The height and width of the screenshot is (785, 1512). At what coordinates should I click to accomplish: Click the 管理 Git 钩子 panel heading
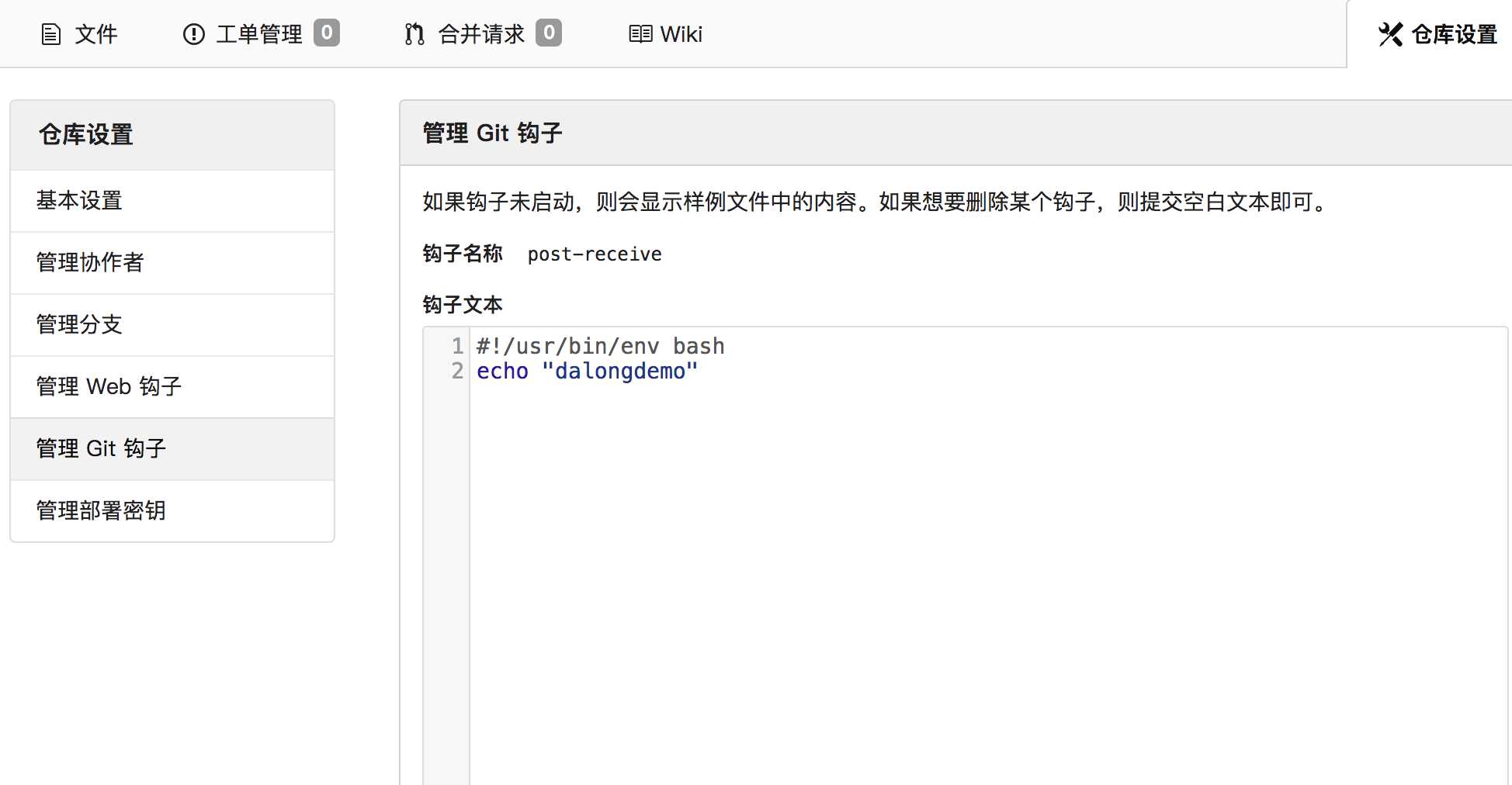492,133
